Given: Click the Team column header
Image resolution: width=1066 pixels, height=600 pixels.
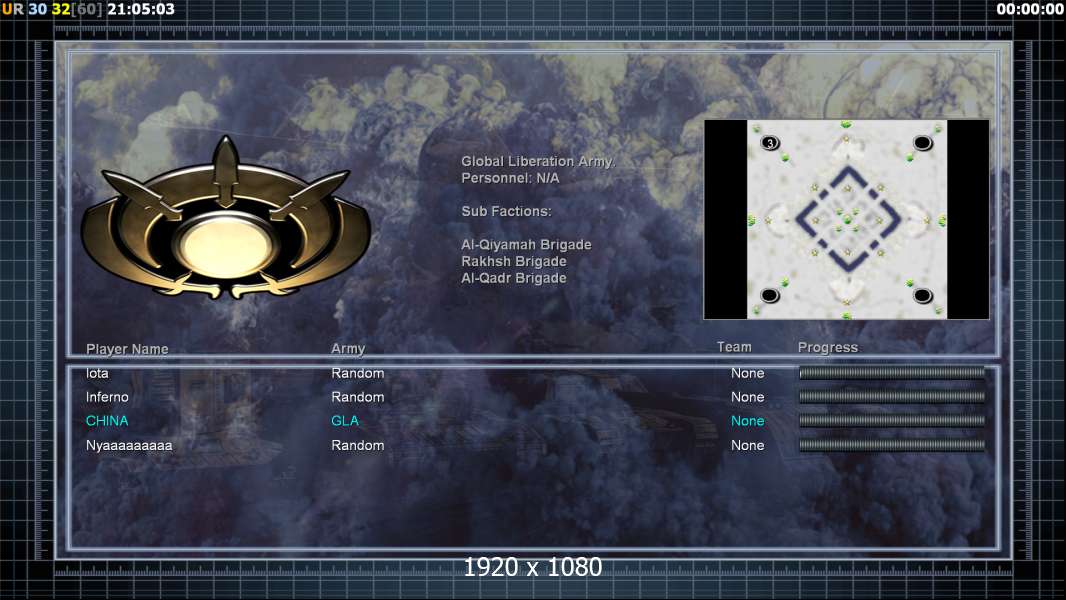Looking at the screenshot, I should click(x=734, y=347).
